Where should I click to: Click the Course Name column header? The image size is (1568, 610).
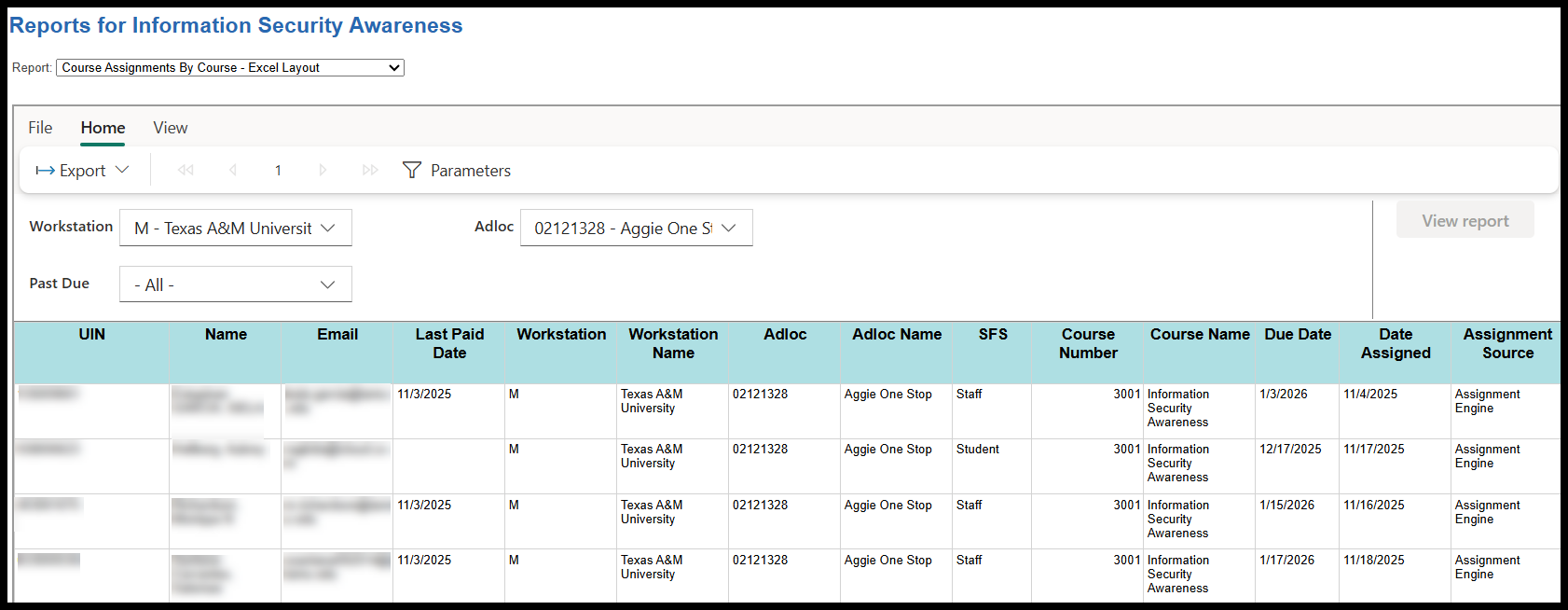point(1200,335)
